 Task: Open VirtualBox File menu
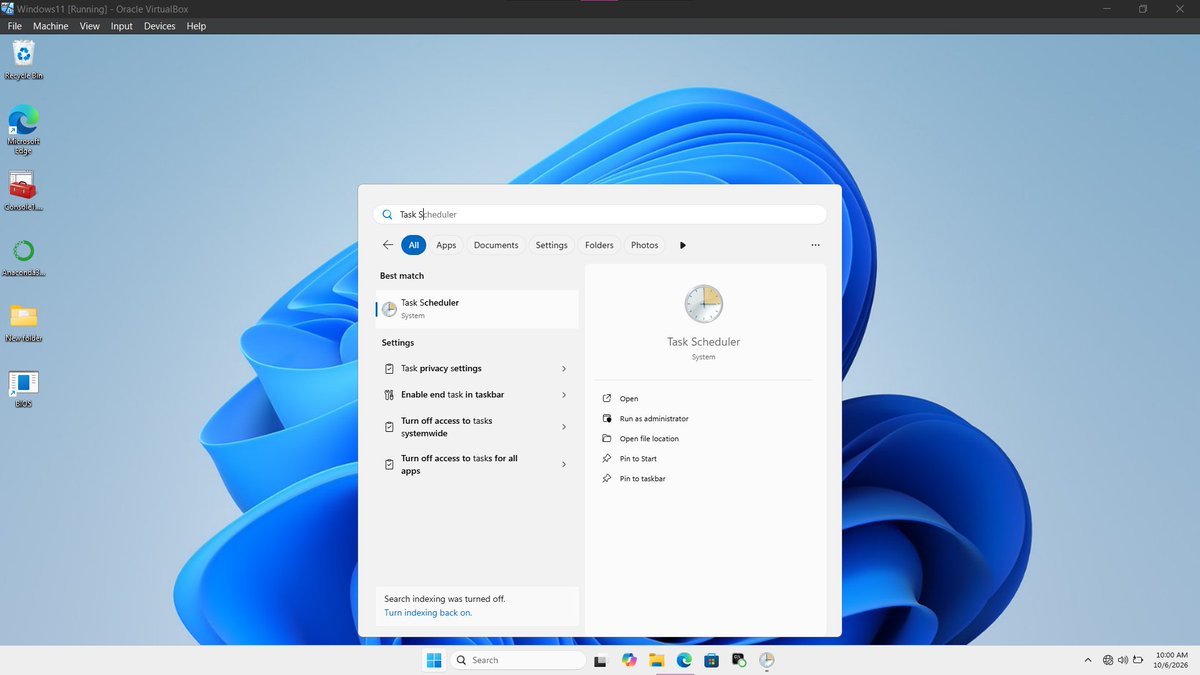[15, 26]
